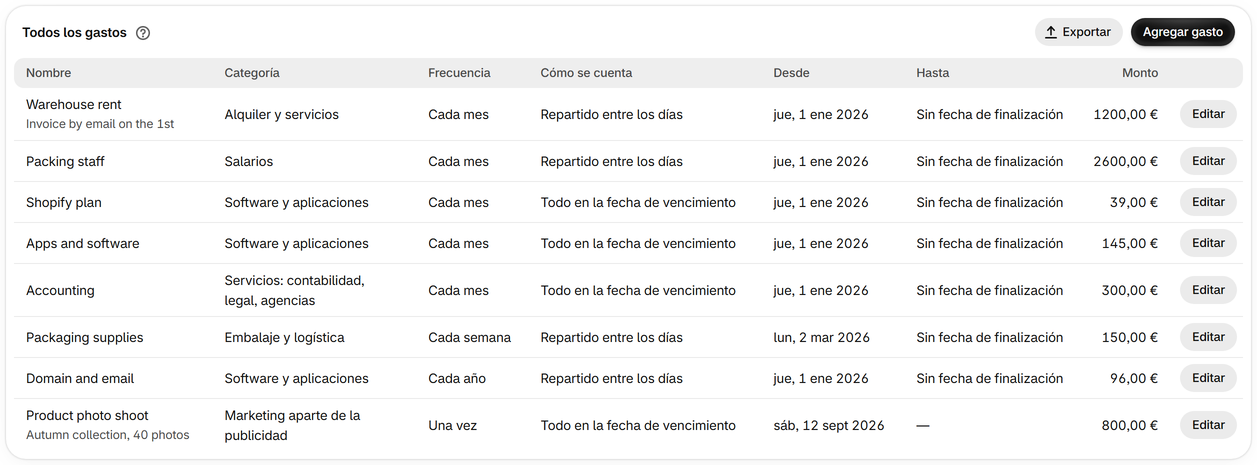
Task: Click the Cómo se cuenta column header
Action: coord(586,73)
